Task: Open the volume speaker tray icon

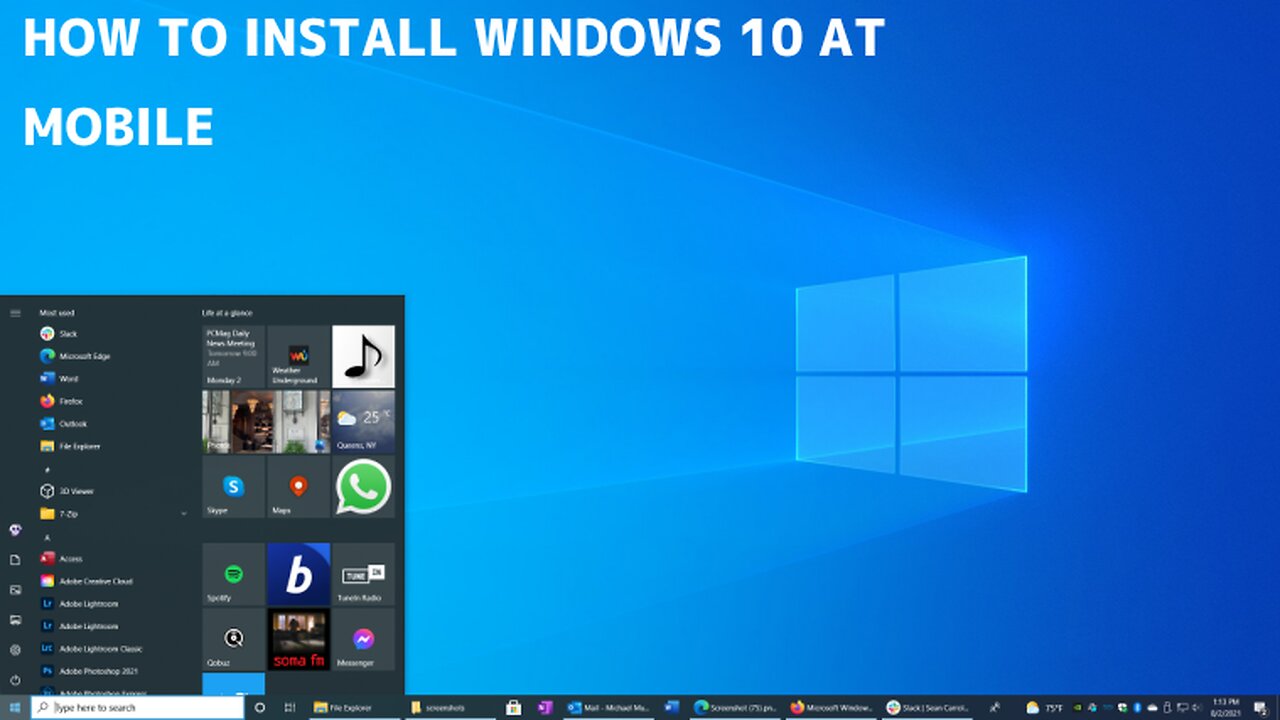Action: click(x=1195, y=707)
